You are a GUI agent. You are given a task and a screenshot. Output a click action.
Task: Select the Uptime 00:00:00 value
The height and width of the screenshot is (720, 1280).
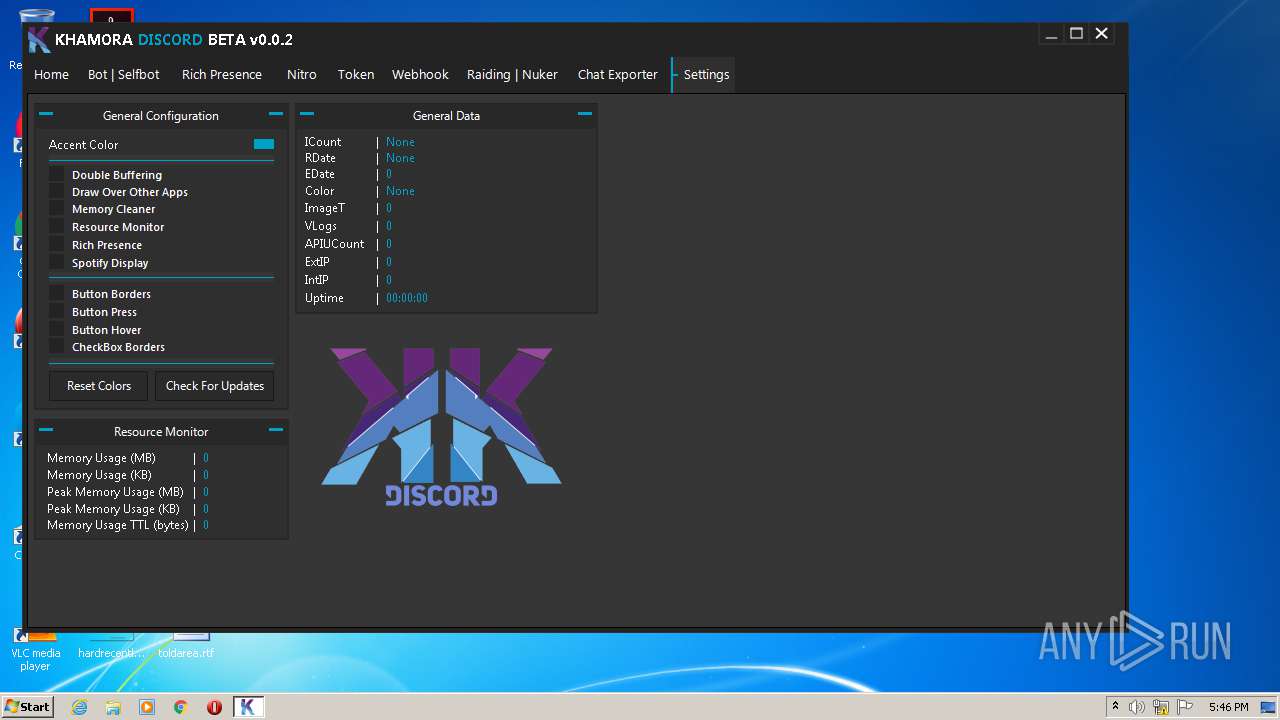pos(407,298)
